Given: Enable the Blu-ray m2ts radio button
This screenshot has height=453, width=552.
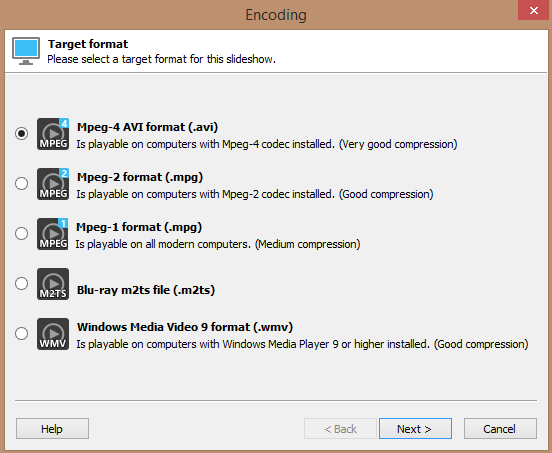Looking at the screenshot, I should tap(21, 283).
